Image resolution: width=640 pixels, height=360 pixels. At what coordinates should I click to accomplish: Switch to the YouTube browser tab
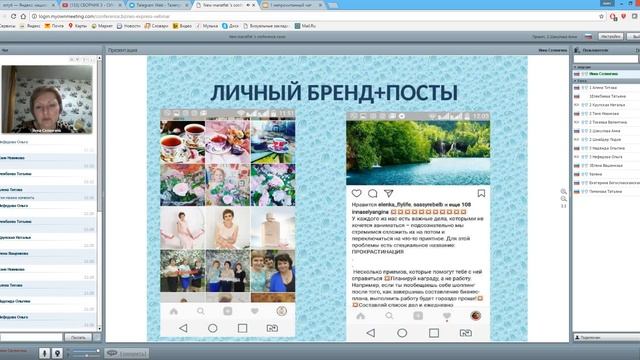(92, 5)
